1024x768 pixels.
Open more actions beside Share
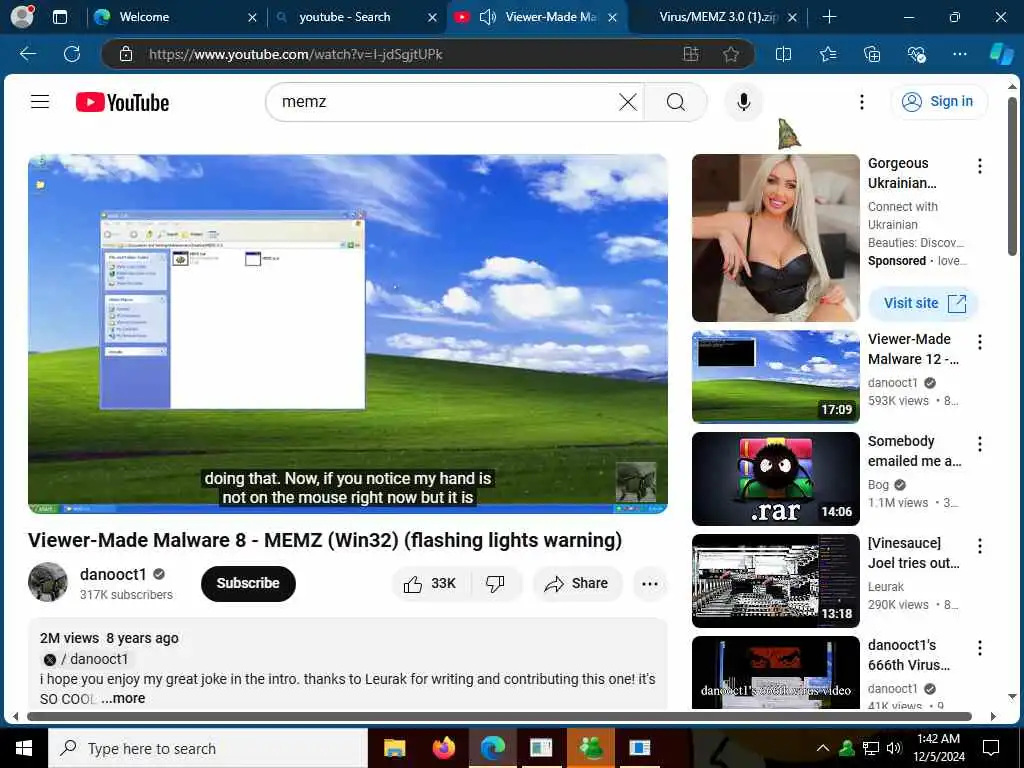650,583
